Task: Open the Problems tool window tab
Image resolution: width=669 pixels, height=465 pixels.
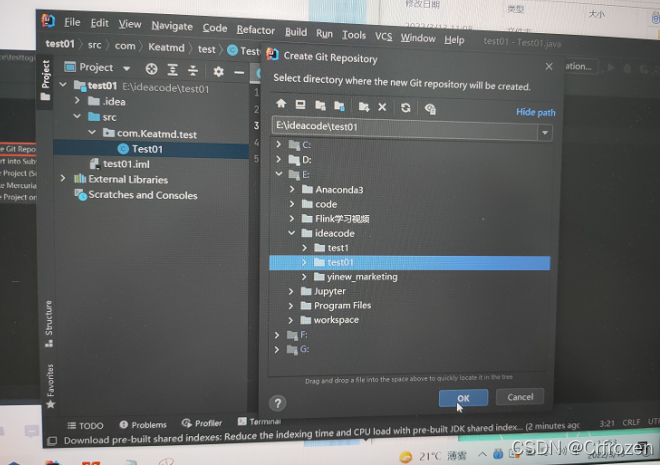Action: [x=143, y=424]
